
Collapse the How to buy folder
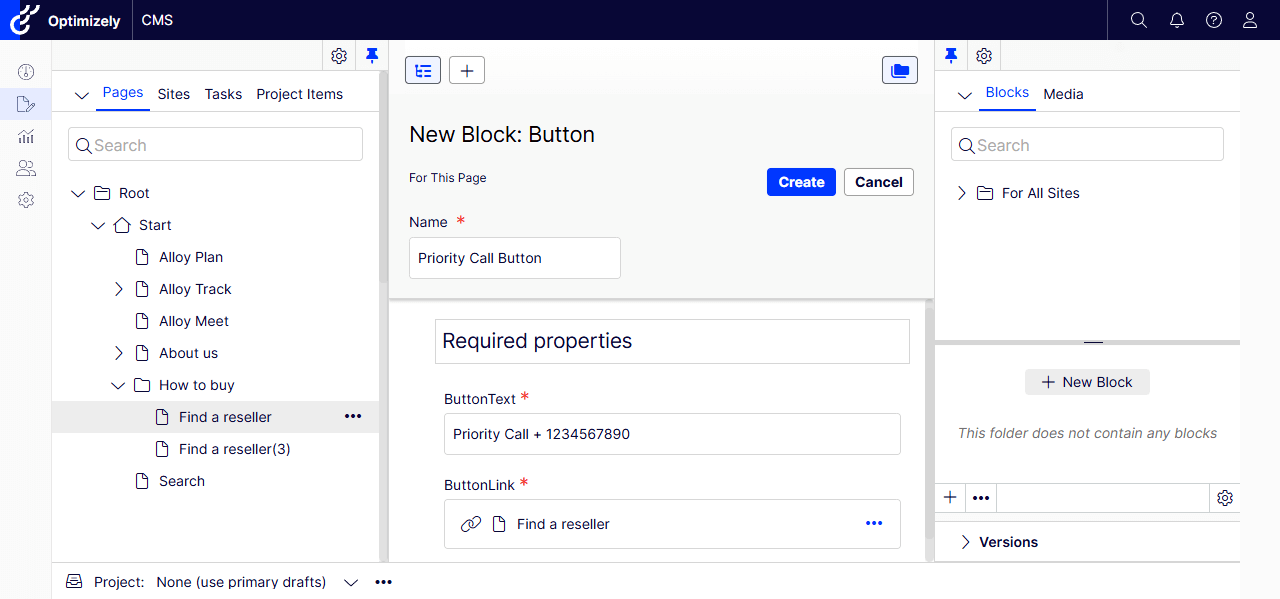[119, 385]
